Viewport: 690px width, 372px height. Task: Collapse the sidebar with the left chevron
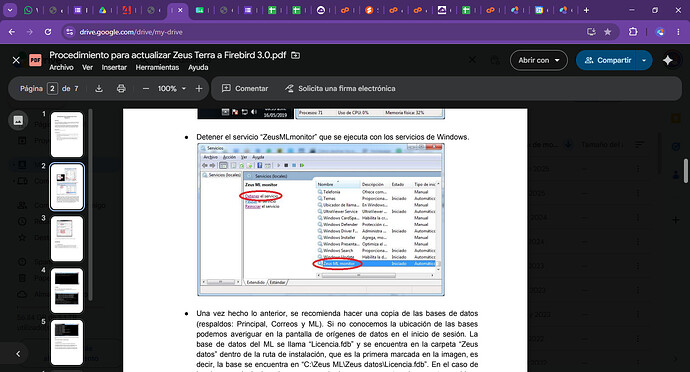[18, 354]
